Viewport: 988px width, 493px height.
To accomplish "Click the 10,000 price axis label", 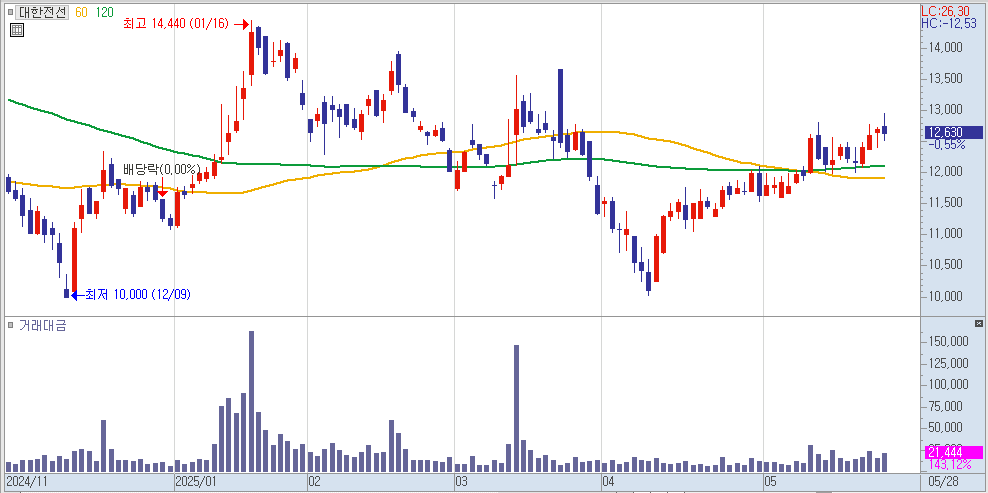I will 947,296.
